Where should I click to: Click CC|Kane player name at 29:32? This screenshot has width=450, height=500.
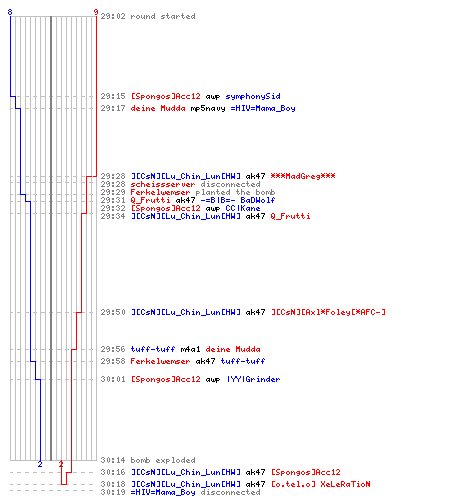pos(243,208)
